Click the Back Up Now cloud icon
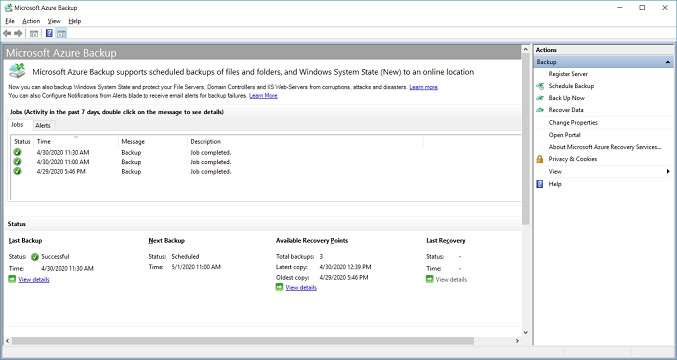 (540, 98)
